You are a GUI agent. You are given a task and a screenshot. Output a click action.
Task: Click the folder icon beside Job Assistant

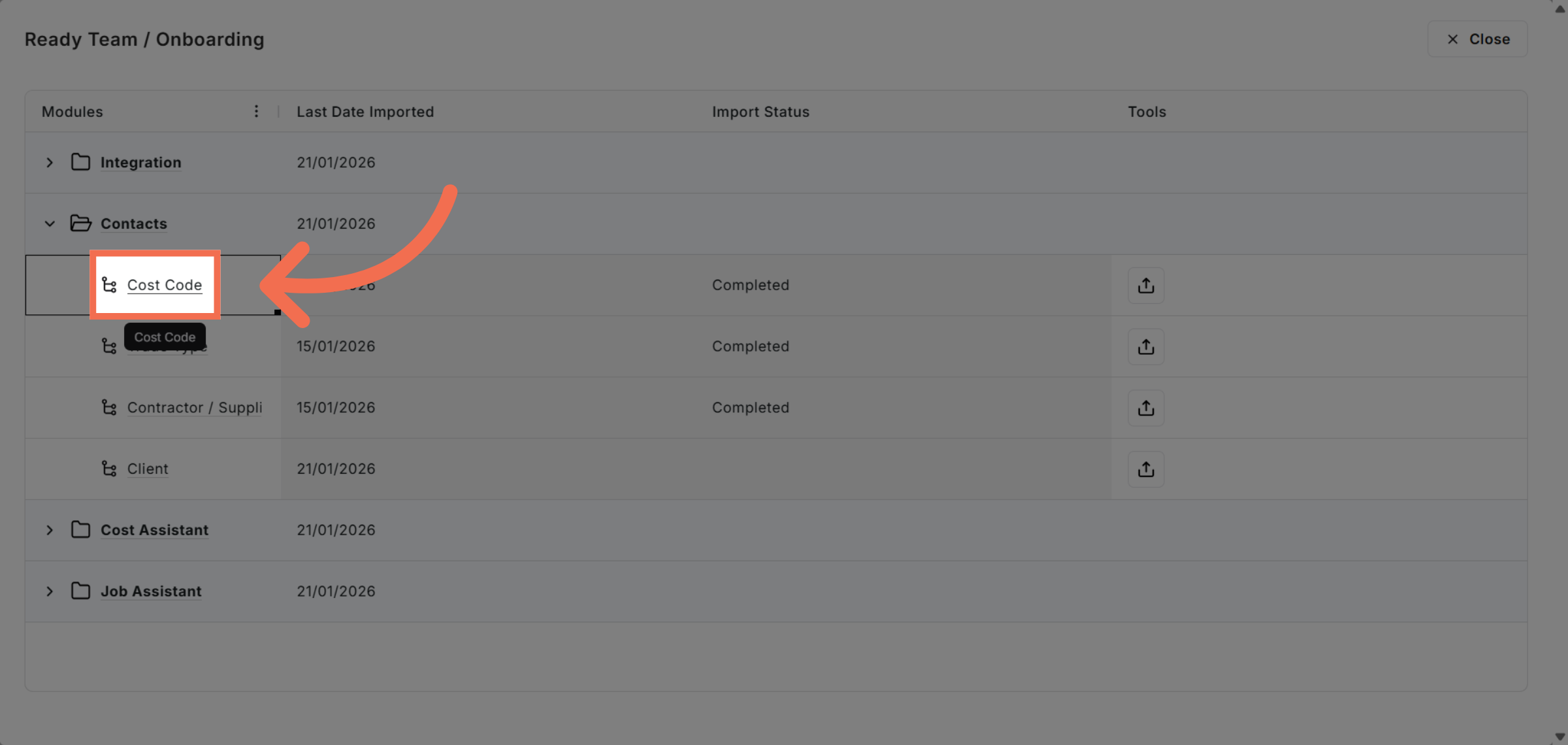click(x=80, y=591)
